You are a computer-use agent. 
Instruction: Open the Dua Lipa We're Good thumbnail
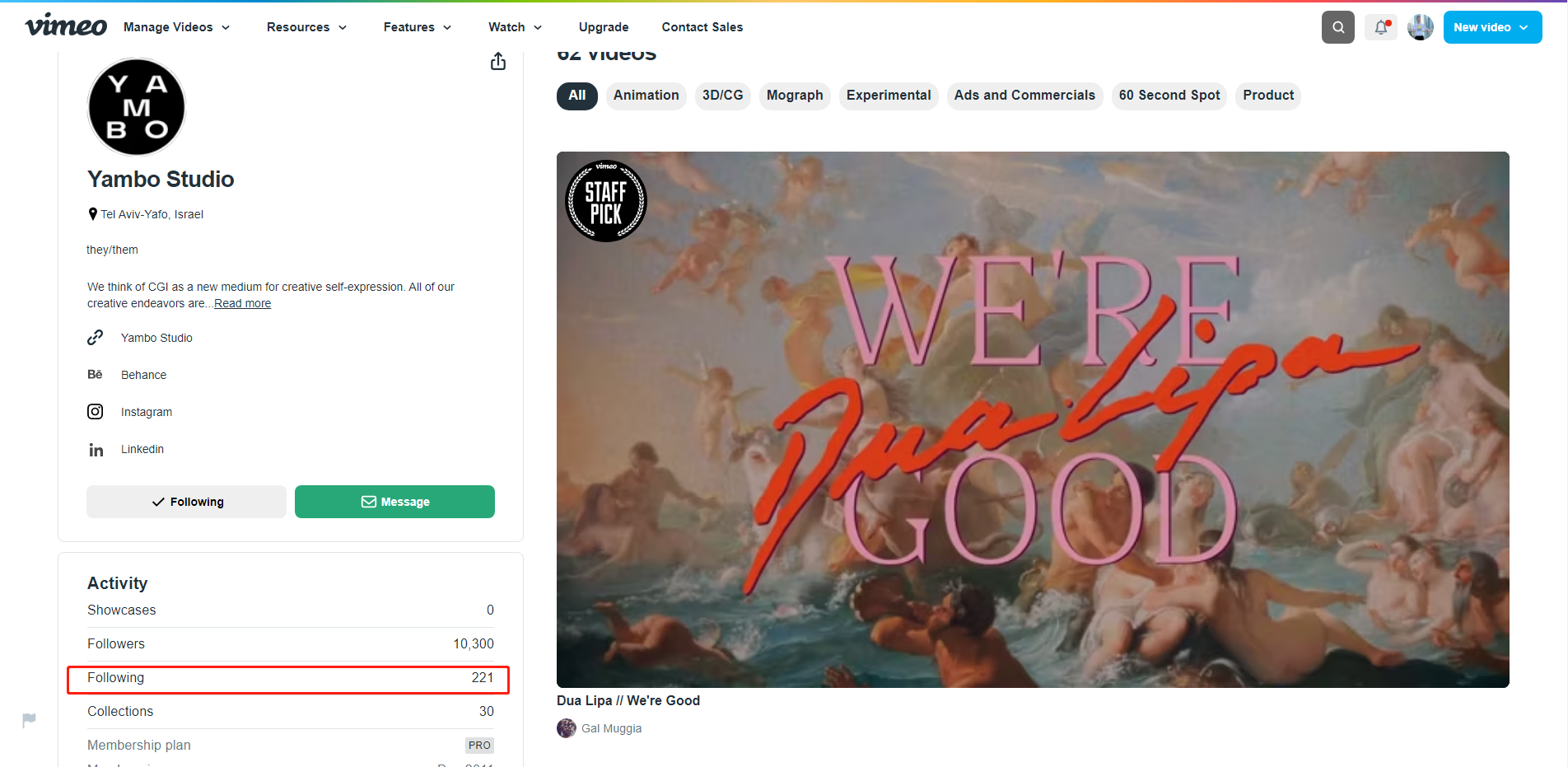(x=1033, y=419)
